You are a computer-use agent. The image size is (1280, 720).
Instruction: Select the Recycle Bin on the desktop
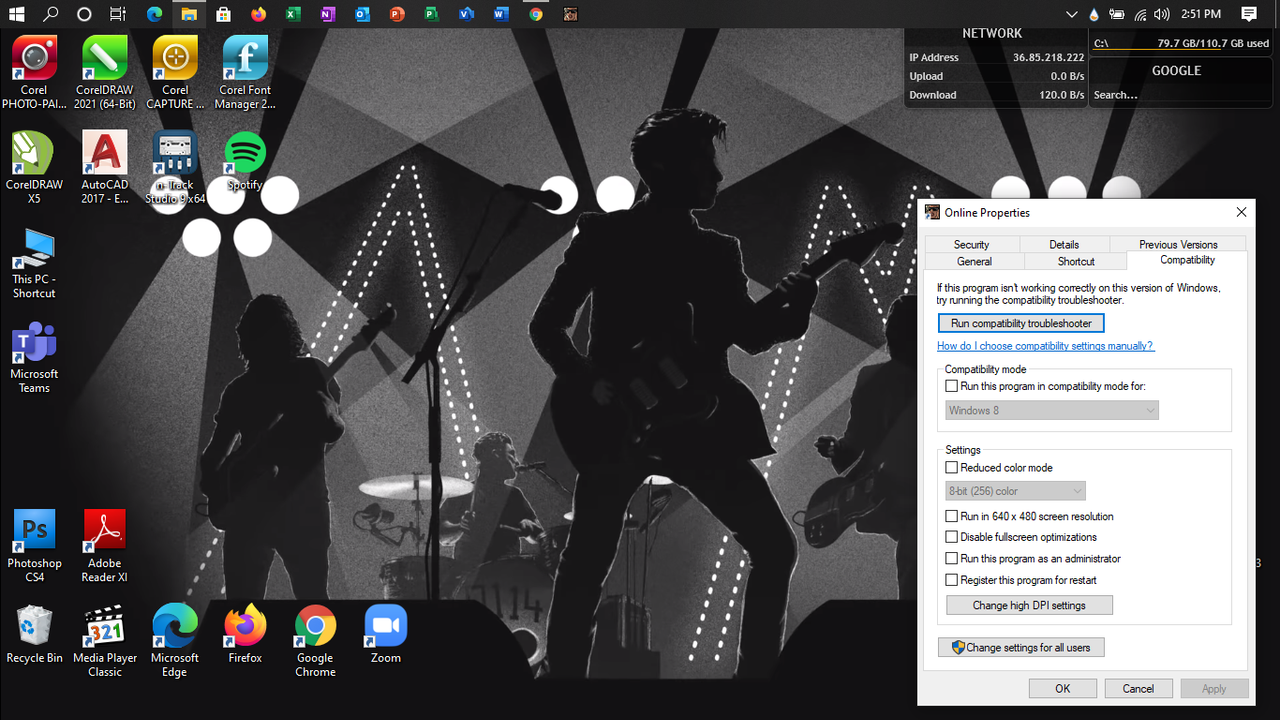click(x=34, y=634)
